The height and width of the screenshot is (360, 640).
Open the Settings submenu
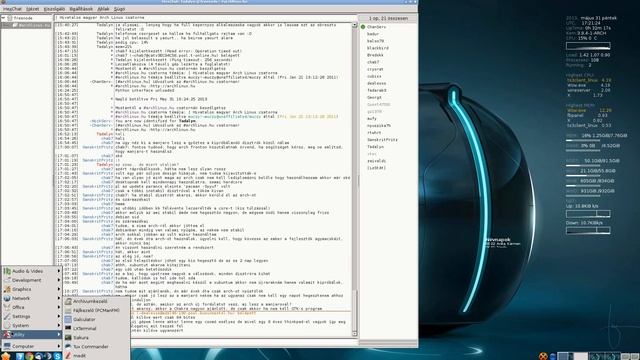32,316
